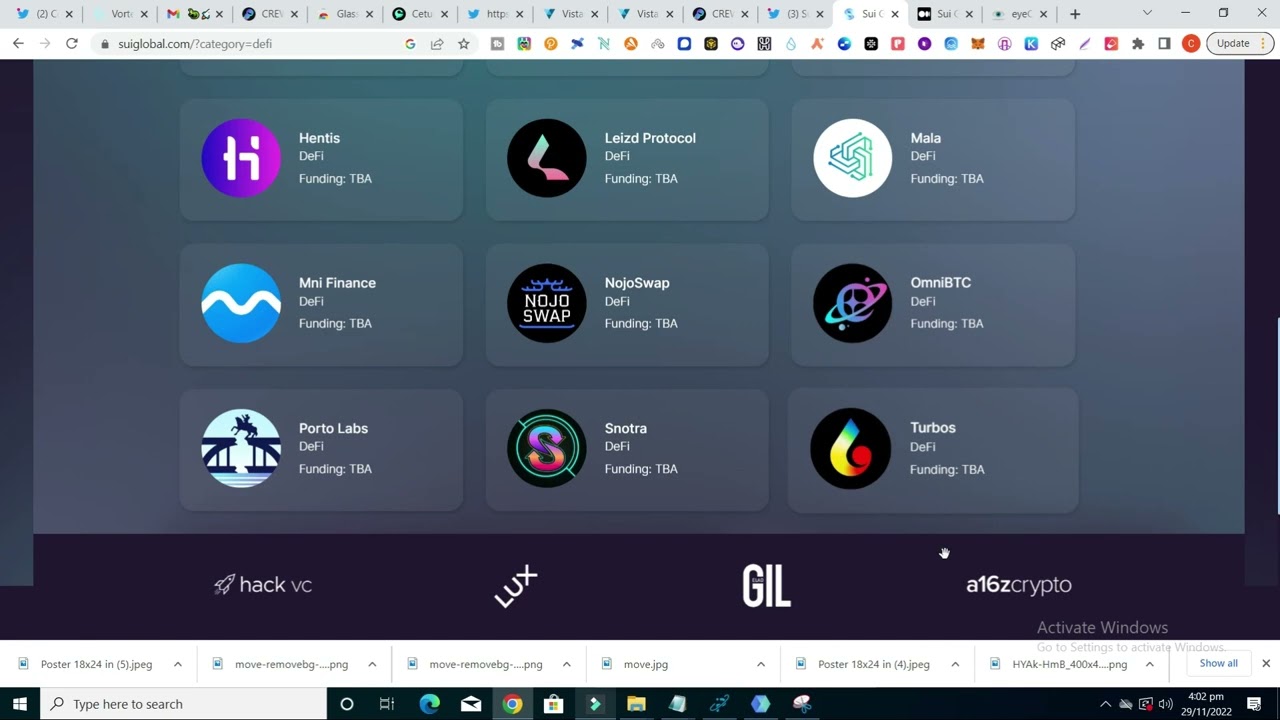Open downloaded file move.jpg

pos(646,664)
